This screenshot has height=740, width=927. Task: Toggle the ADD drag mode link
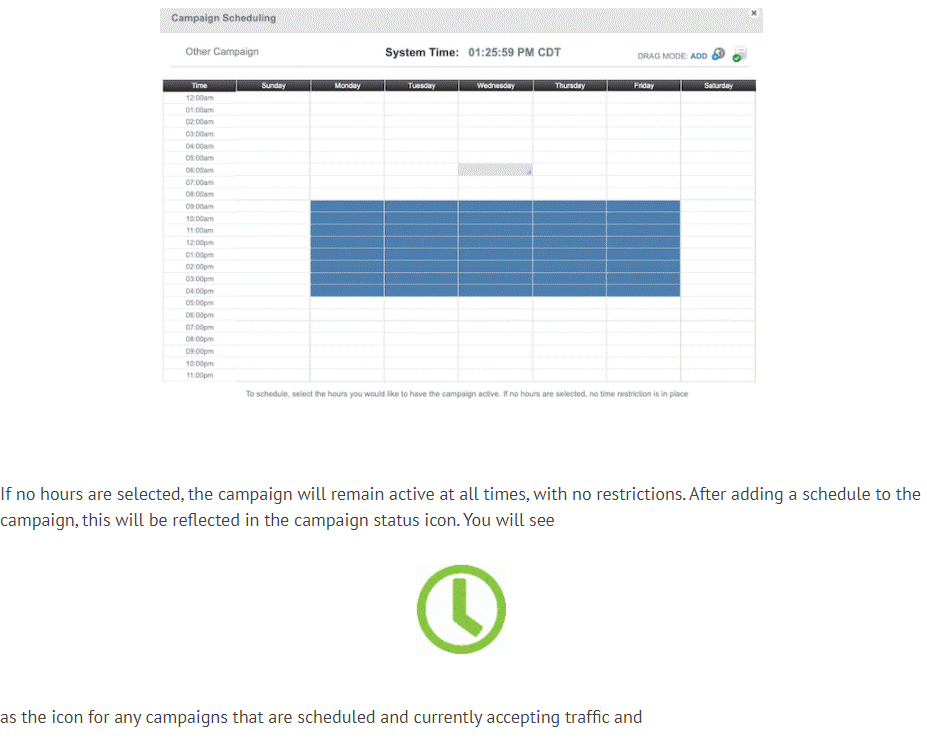698,56
